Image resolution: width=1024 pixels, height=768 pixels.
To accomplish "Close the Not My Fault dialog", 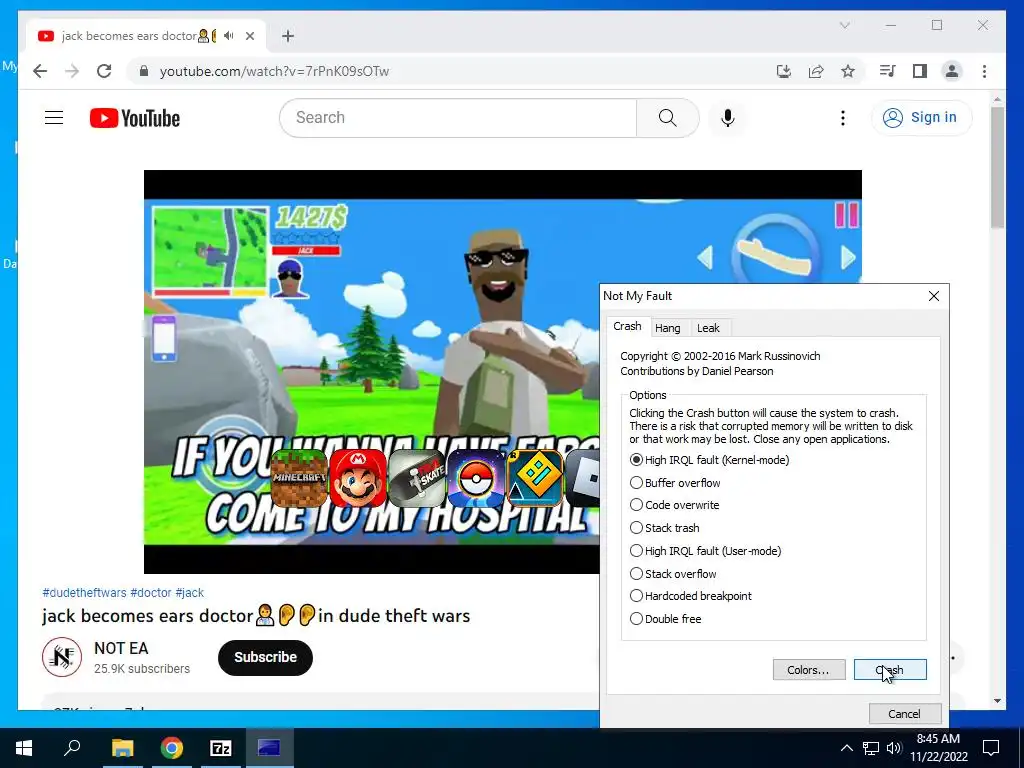I will pos(934,296).
